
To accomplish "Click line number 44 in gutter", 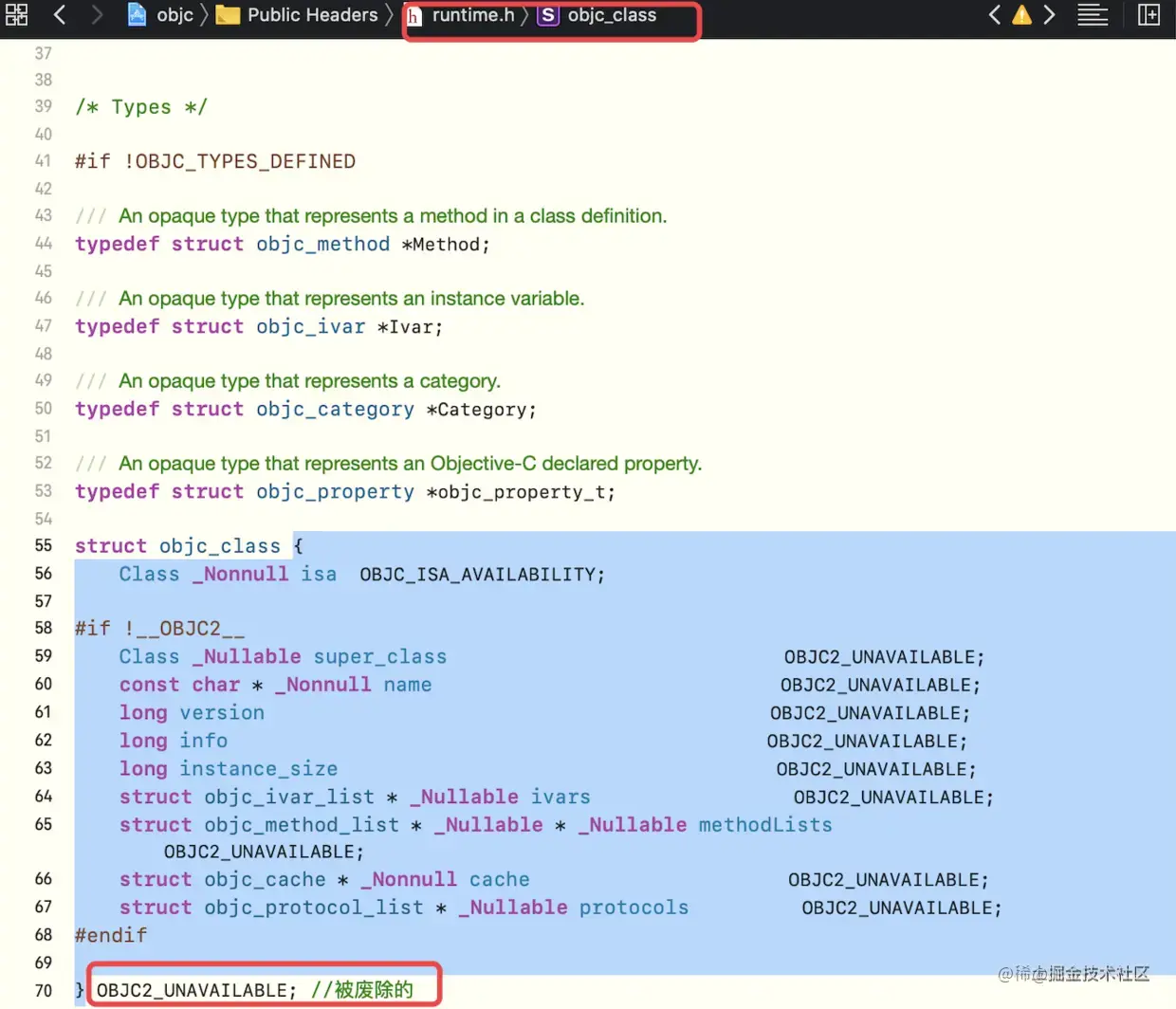I will pos(44,244).
